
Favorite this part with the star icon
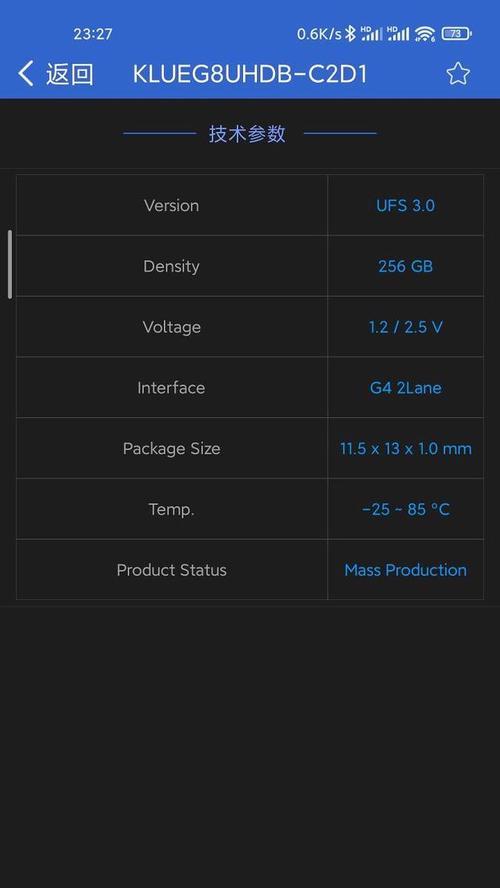coord(458,74)
